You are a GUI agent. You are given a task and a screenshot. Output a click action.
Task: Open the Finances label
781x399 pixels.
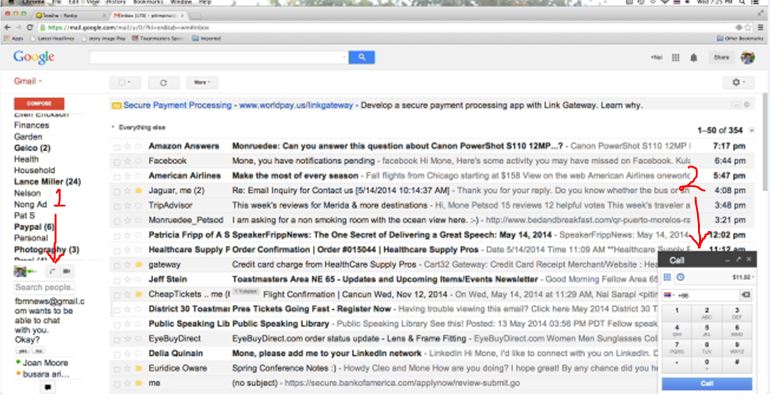(x=31, y=126)
